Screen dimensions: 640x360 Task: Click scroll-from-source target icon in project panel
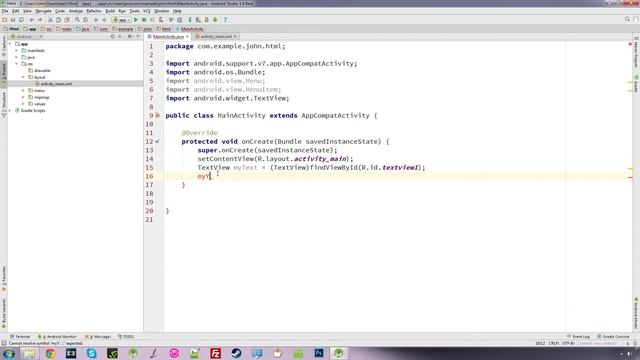click(113, 36)
